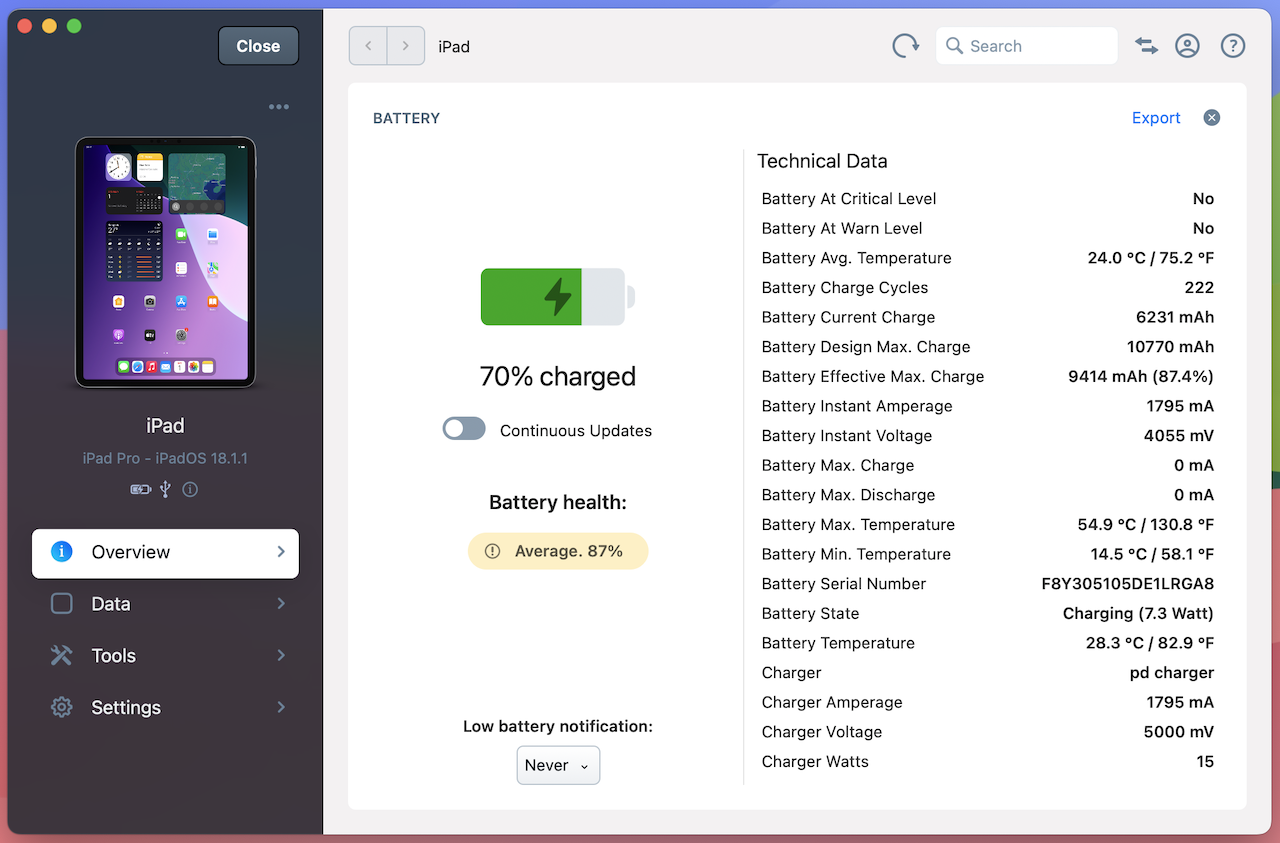
Task: Click the device info icon under iPad
Action: click(190, 490)
